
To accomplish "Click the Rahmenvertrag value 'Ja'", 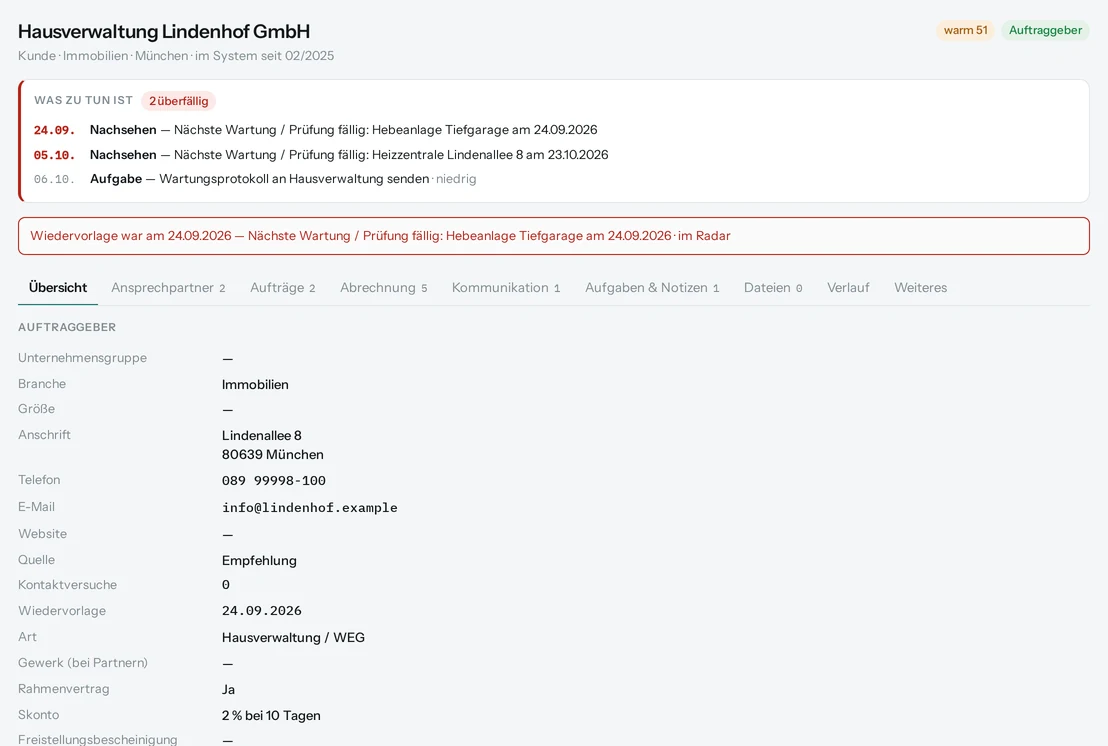I will pos(228,689).
